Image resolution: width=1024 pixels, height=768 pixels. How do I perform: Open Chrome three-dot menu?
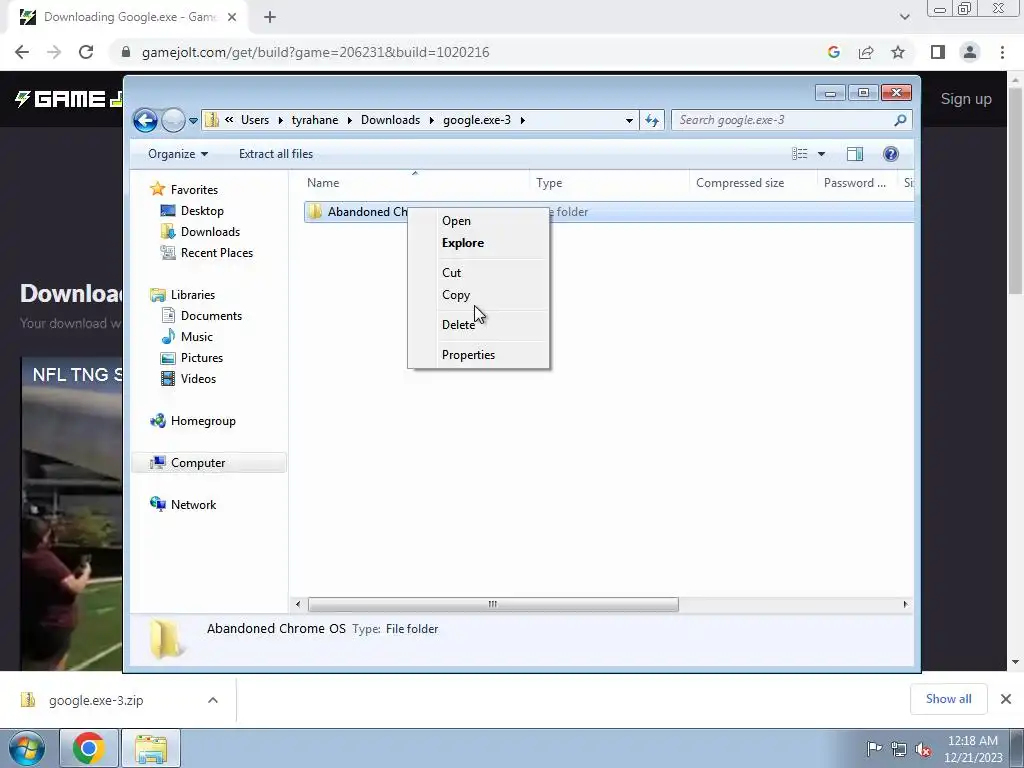[1002, 52]
